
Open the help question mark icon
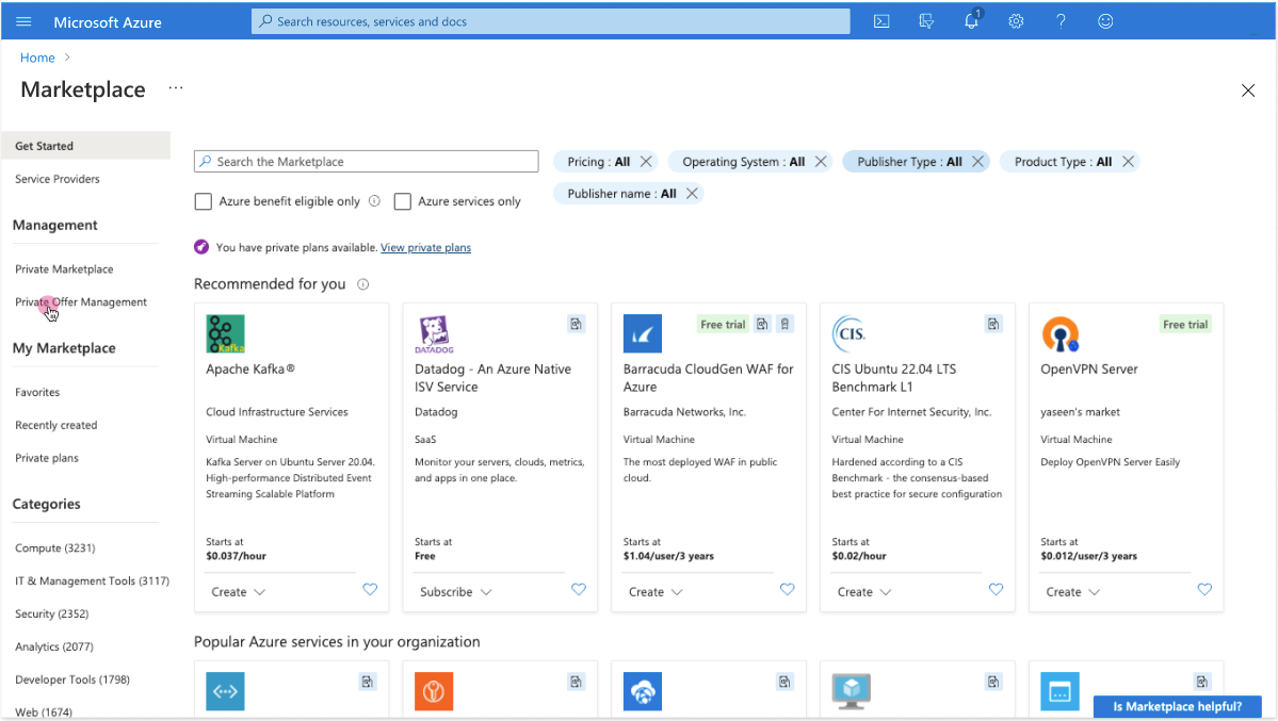point(1061,20)
